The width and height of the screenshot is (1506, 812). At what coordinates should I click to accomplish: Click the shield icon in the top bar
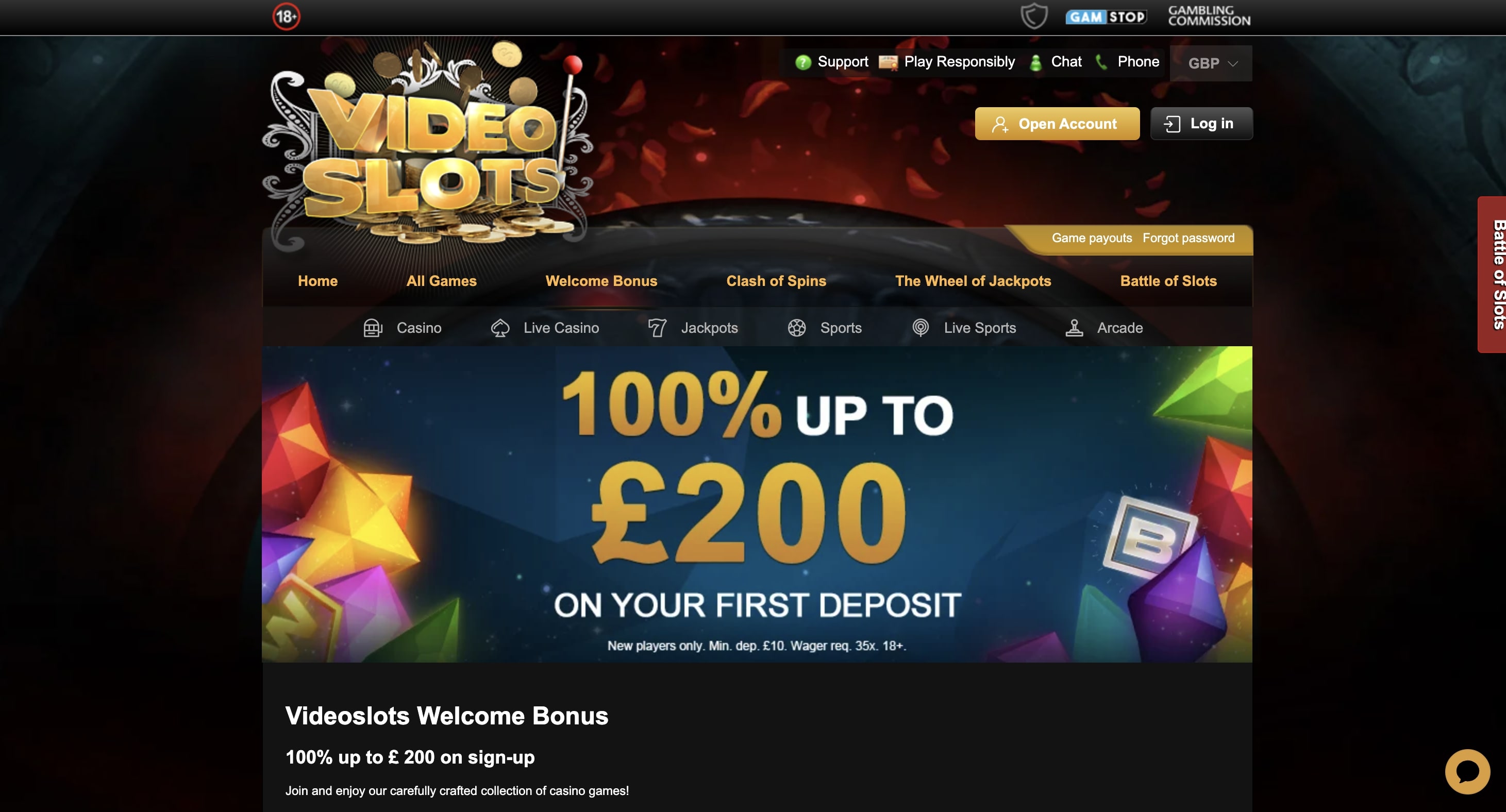tap(1033, 16)
